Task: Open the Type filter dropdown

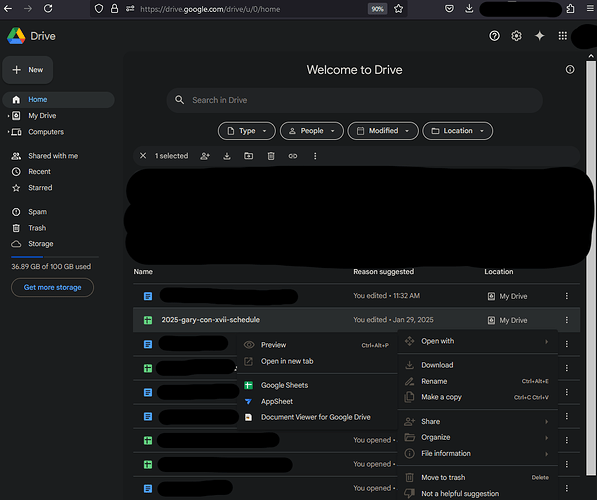Action: (247, 131)
